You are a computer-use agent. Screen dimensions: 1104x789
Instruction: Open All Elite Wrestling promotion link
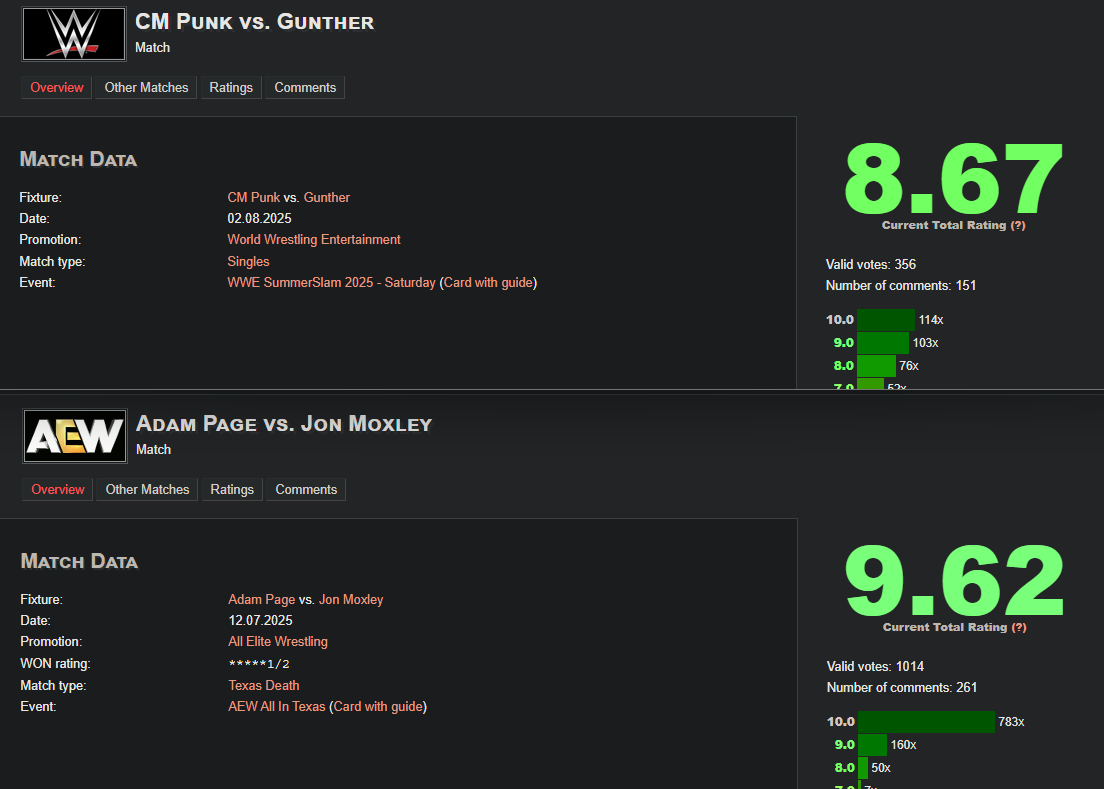tap(278, 642)
